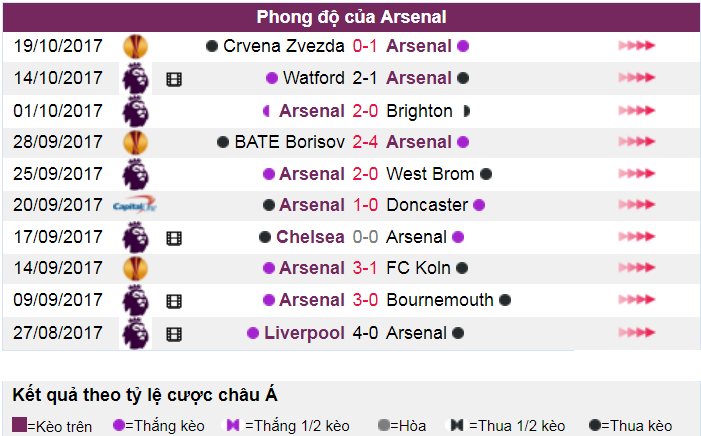701x436 pixels.
Task: Open details arrows for Liverpool 4-0 Arsenal
Action: pyautogui.click(x=637, y=332)
